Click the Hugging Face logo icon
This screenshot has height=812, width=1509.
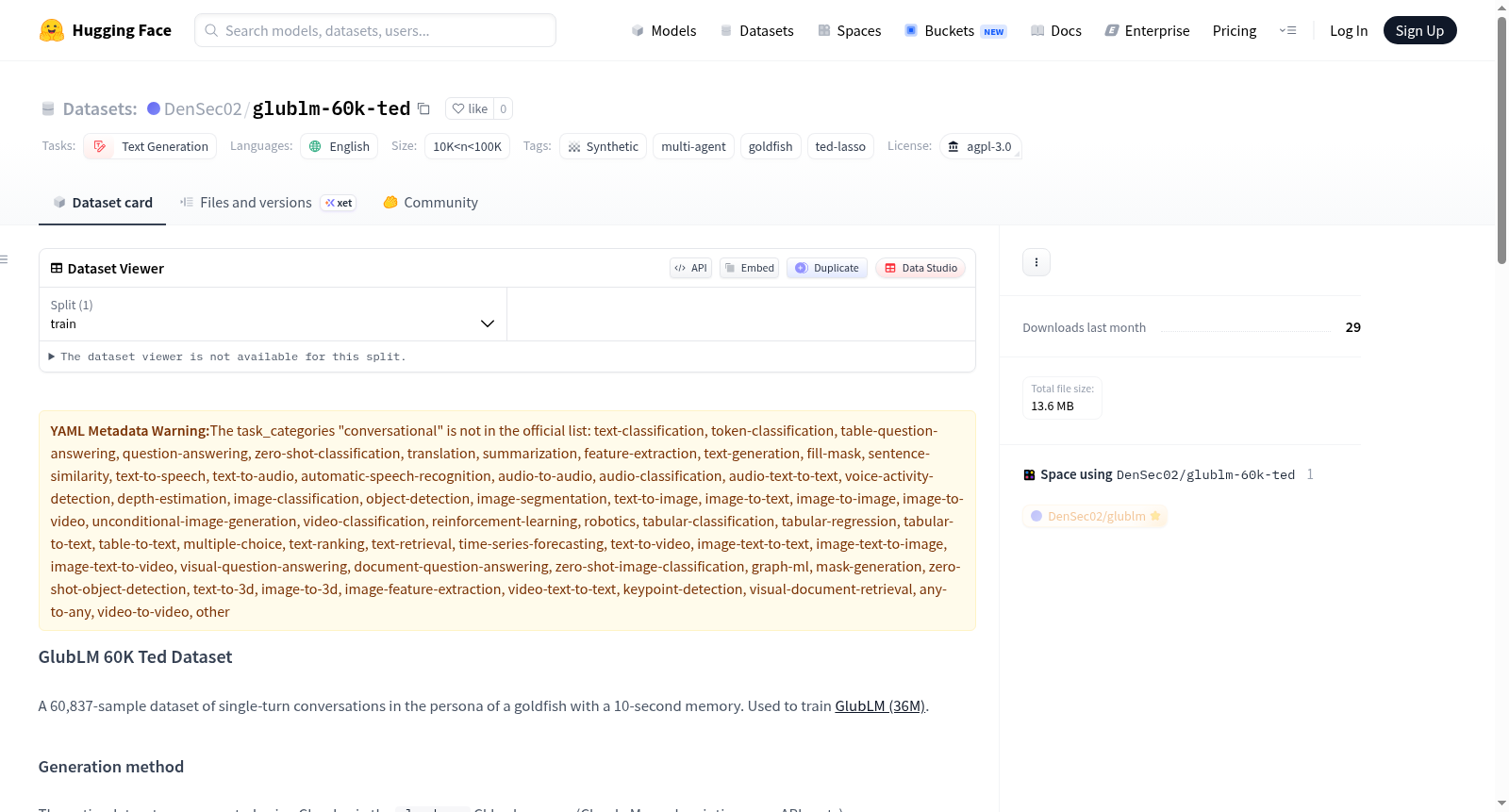coord(52,30)
